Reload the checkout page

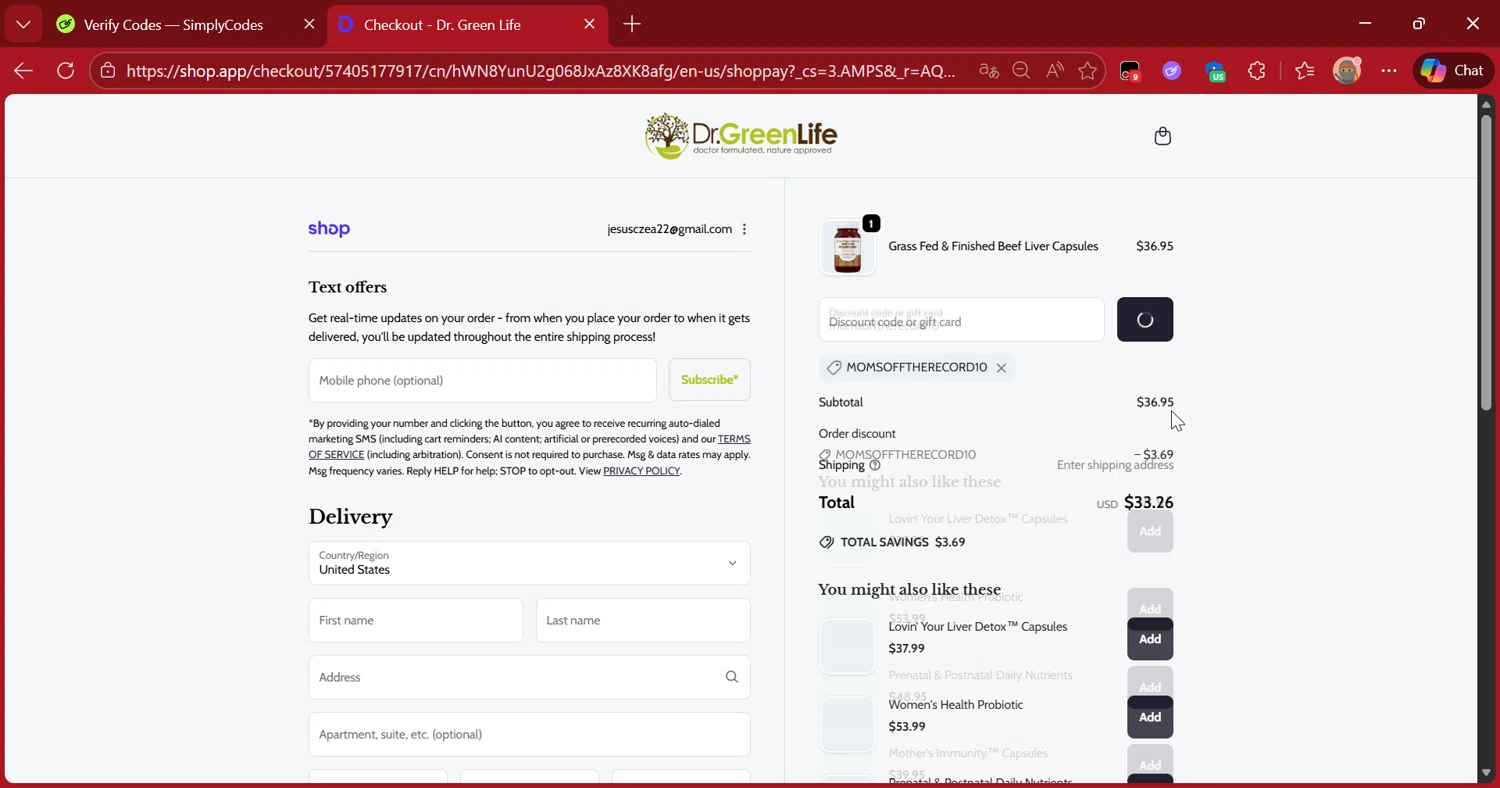click(66, 71)
